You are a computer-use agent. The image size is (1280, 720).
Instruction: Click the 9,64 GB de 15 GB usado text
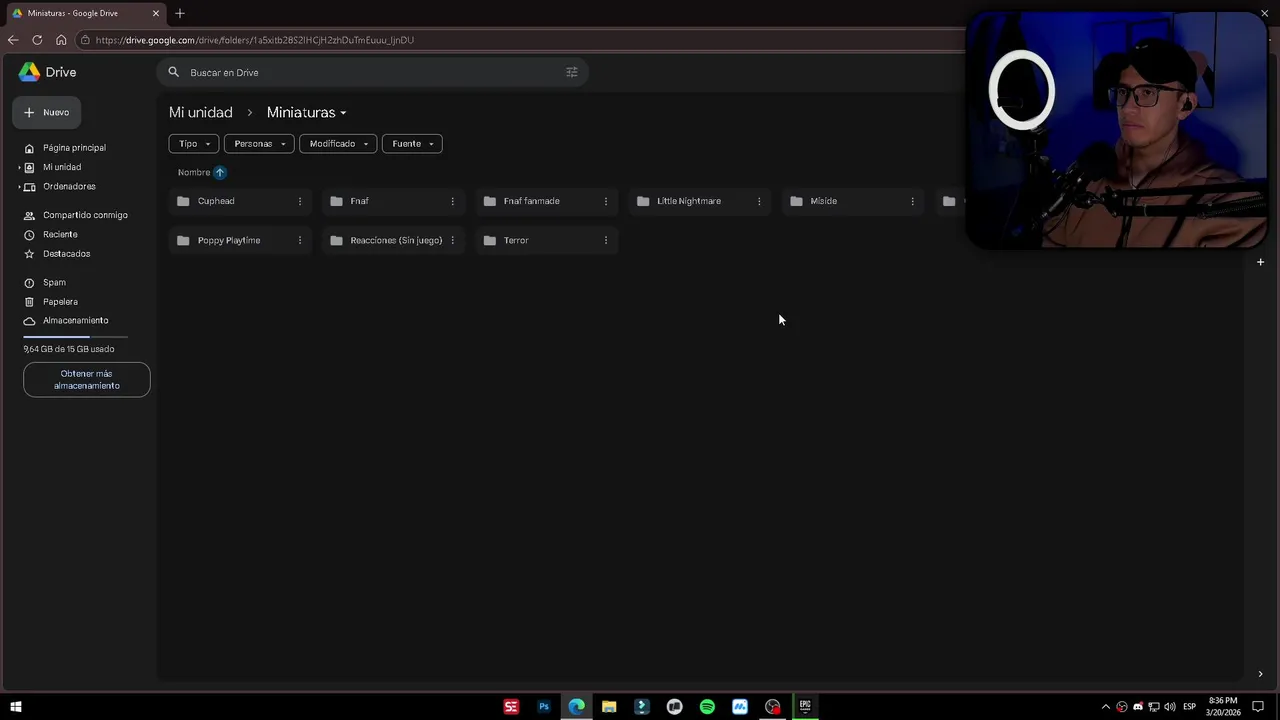tap(69, 349)
